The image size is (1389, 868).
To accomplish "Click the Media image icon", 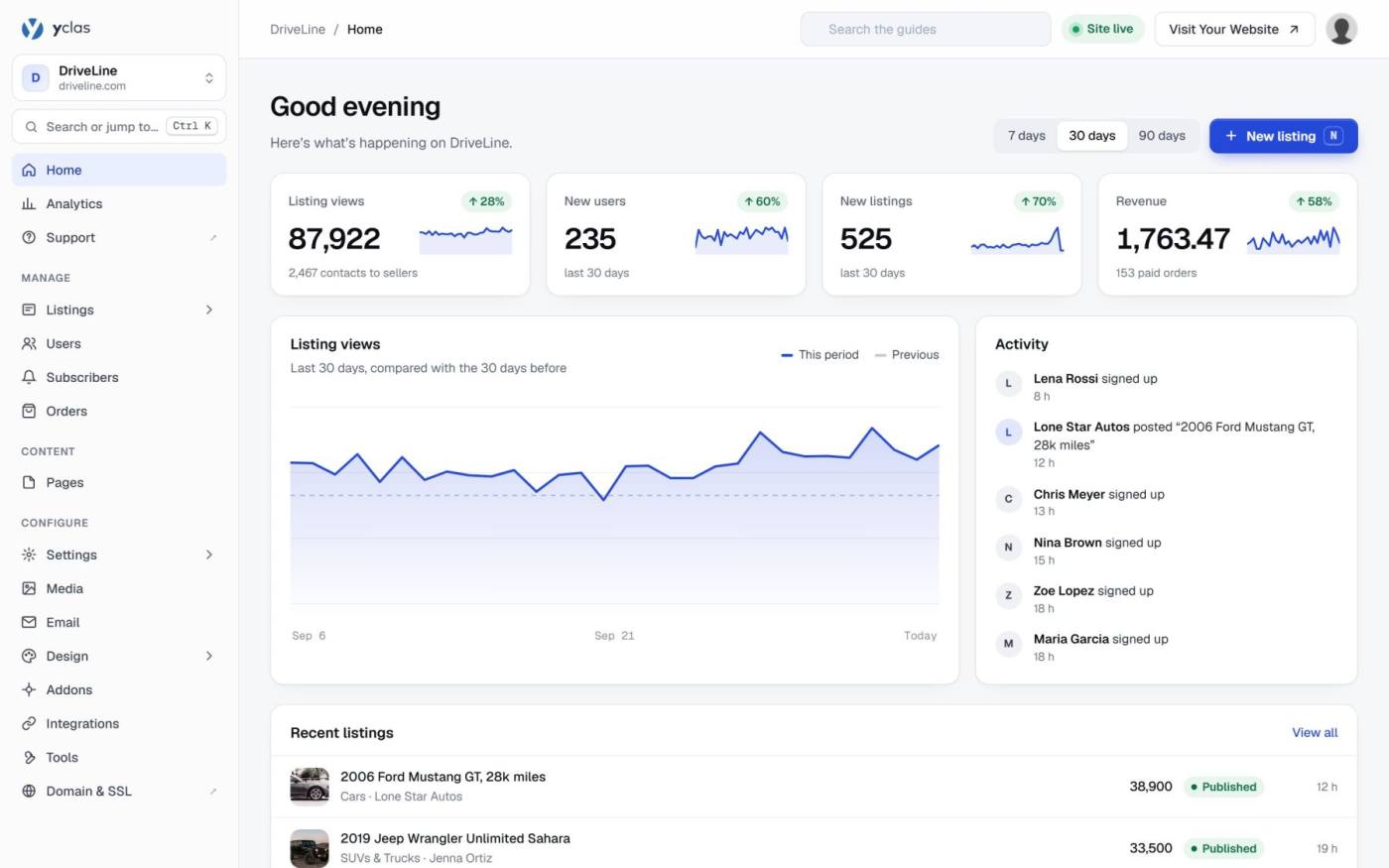I will [x=29, y=588].
